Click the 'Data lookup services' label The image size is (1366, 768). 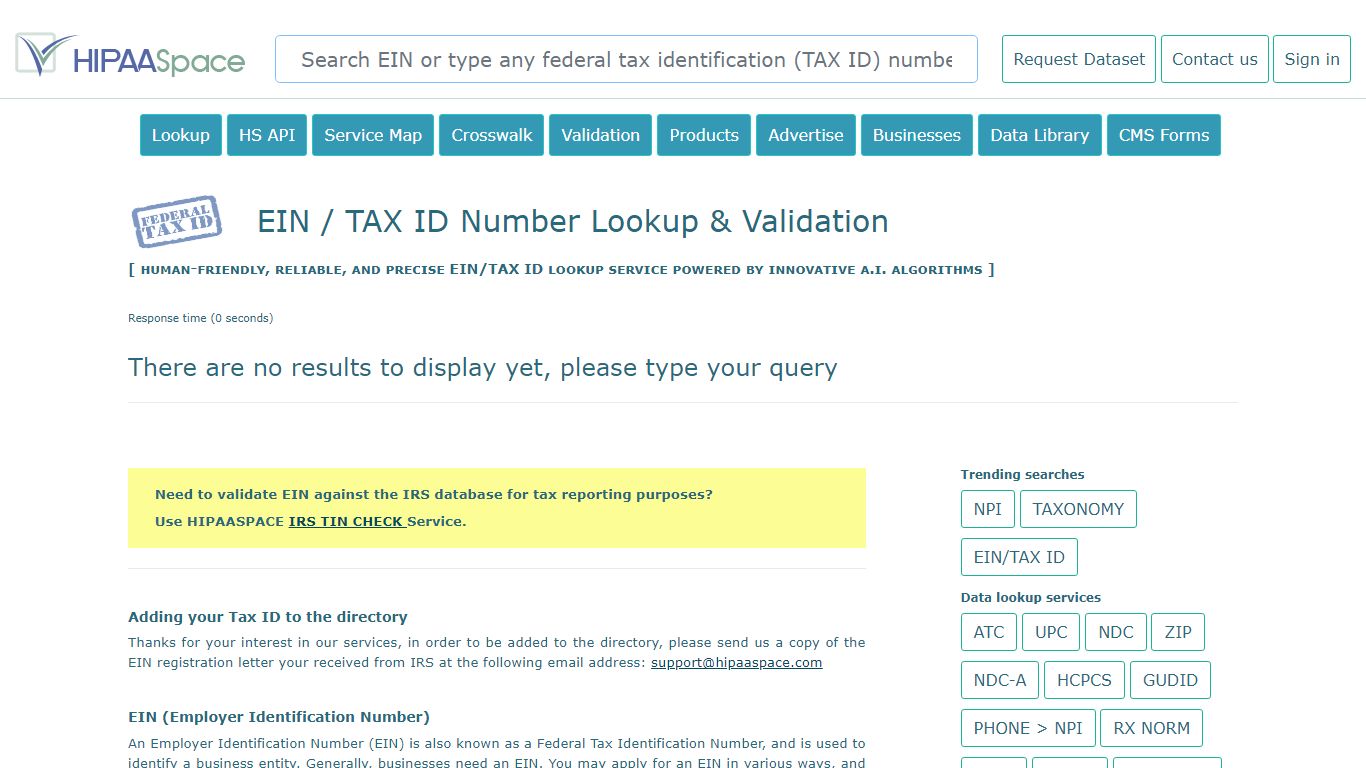(x=1031, y=597)
